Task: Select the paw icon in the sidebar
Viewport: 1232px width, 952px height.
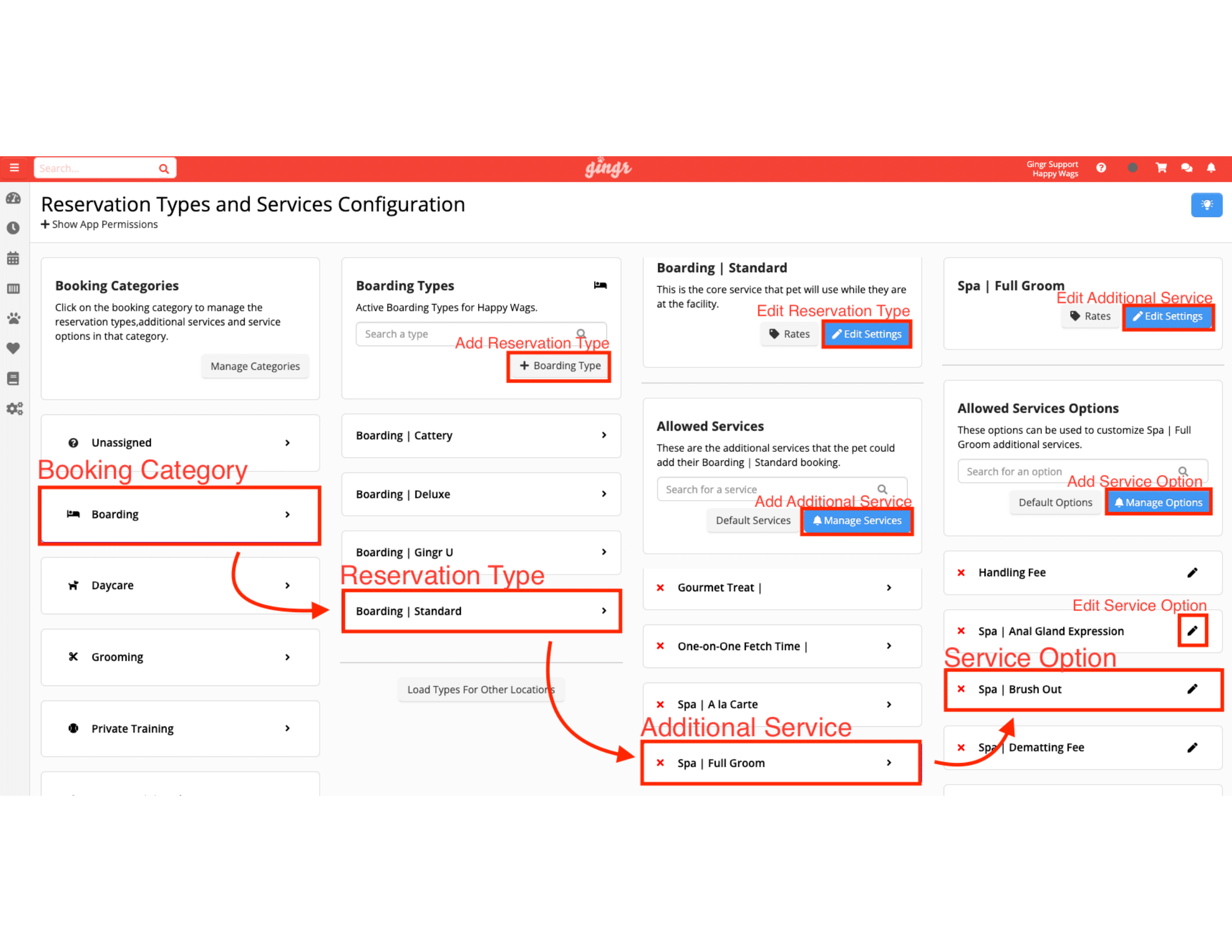Action: tap(14, 318)
